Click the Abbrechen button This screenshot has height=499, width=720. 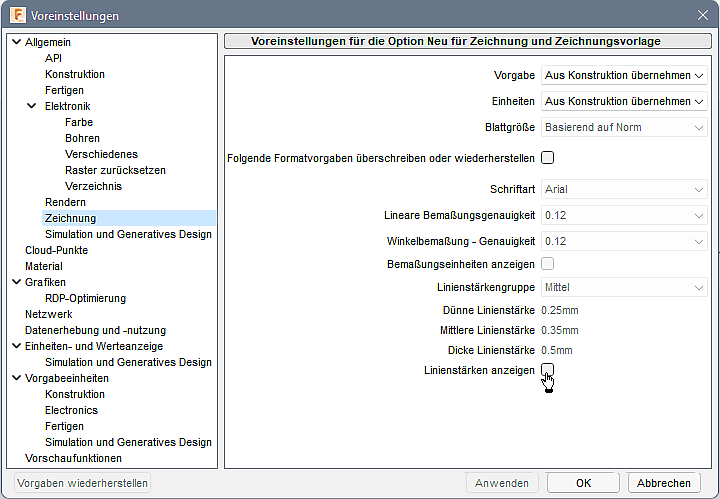click(664, 483)
